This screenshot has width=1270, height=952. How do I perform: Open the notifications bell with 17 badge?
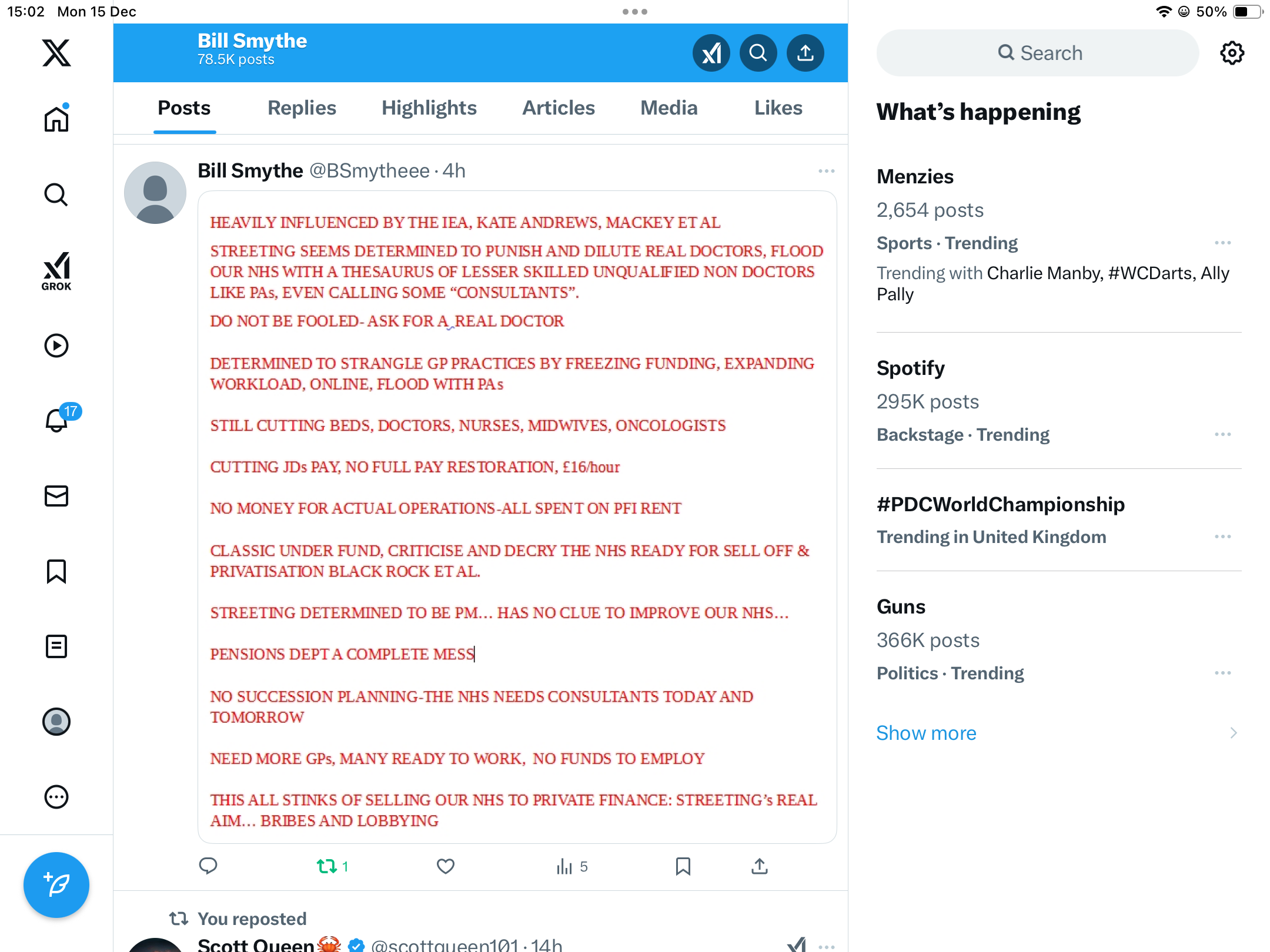click(58, 420)
